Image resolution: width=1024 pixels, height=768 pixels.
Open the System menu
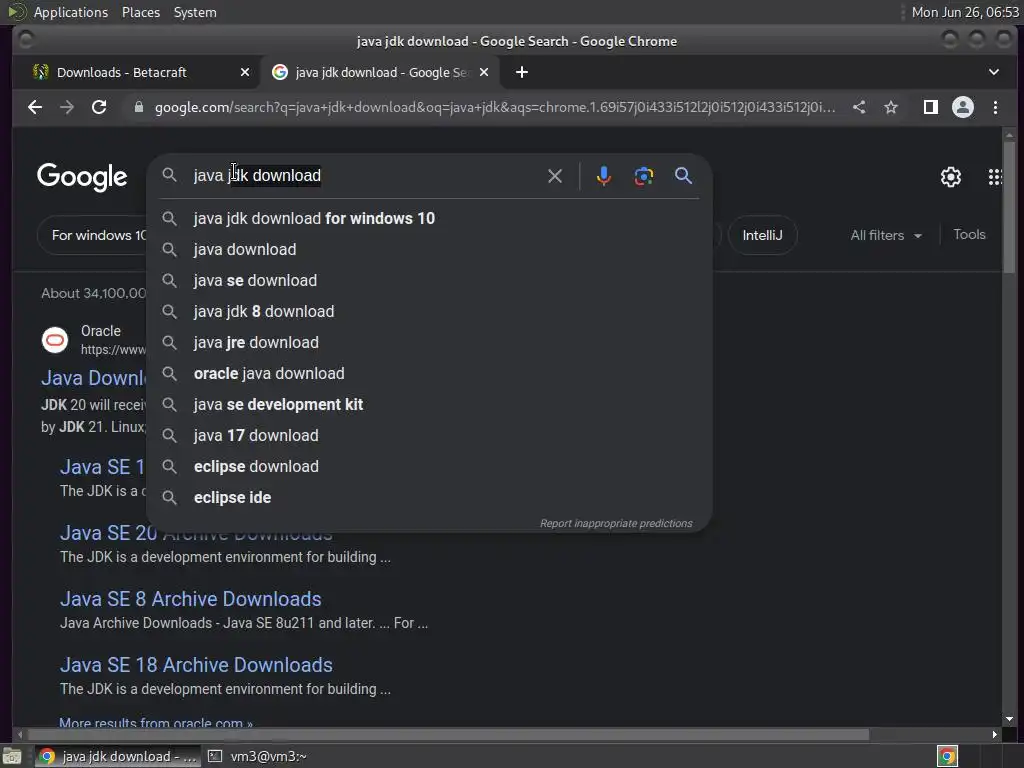(x=195, y=12)
